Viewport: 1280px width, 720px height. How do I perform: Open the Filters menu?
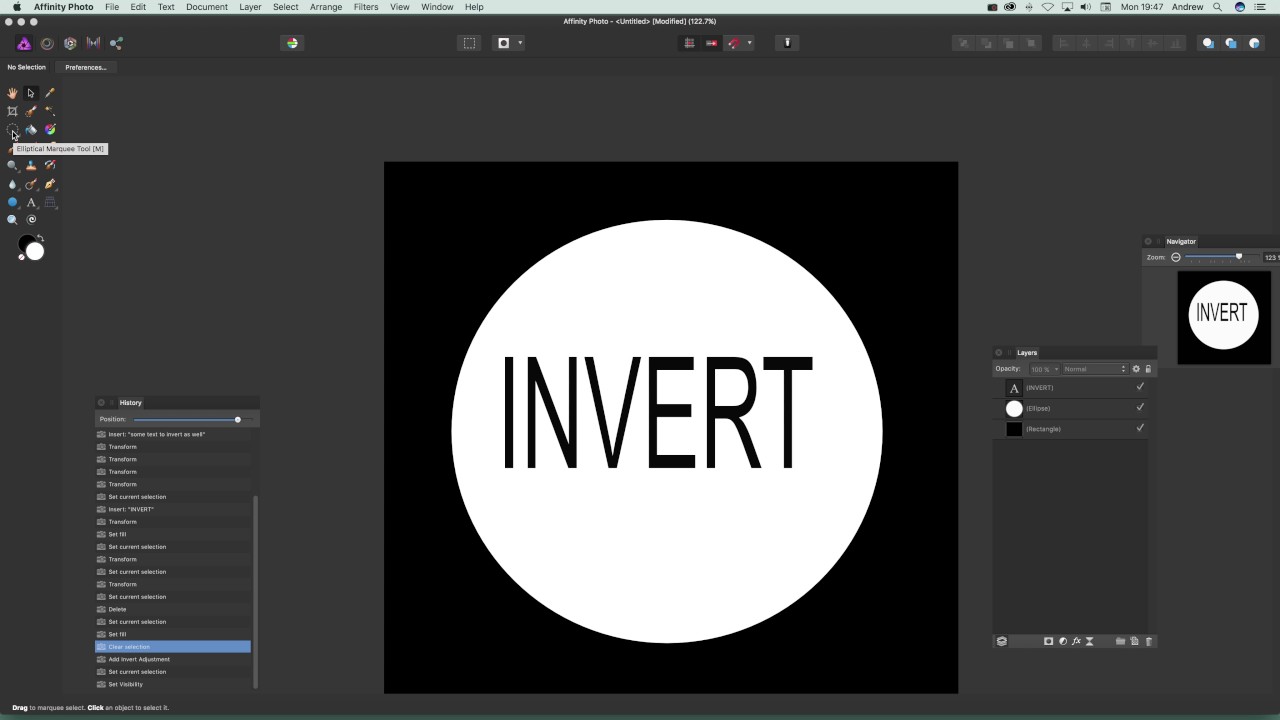366,7
